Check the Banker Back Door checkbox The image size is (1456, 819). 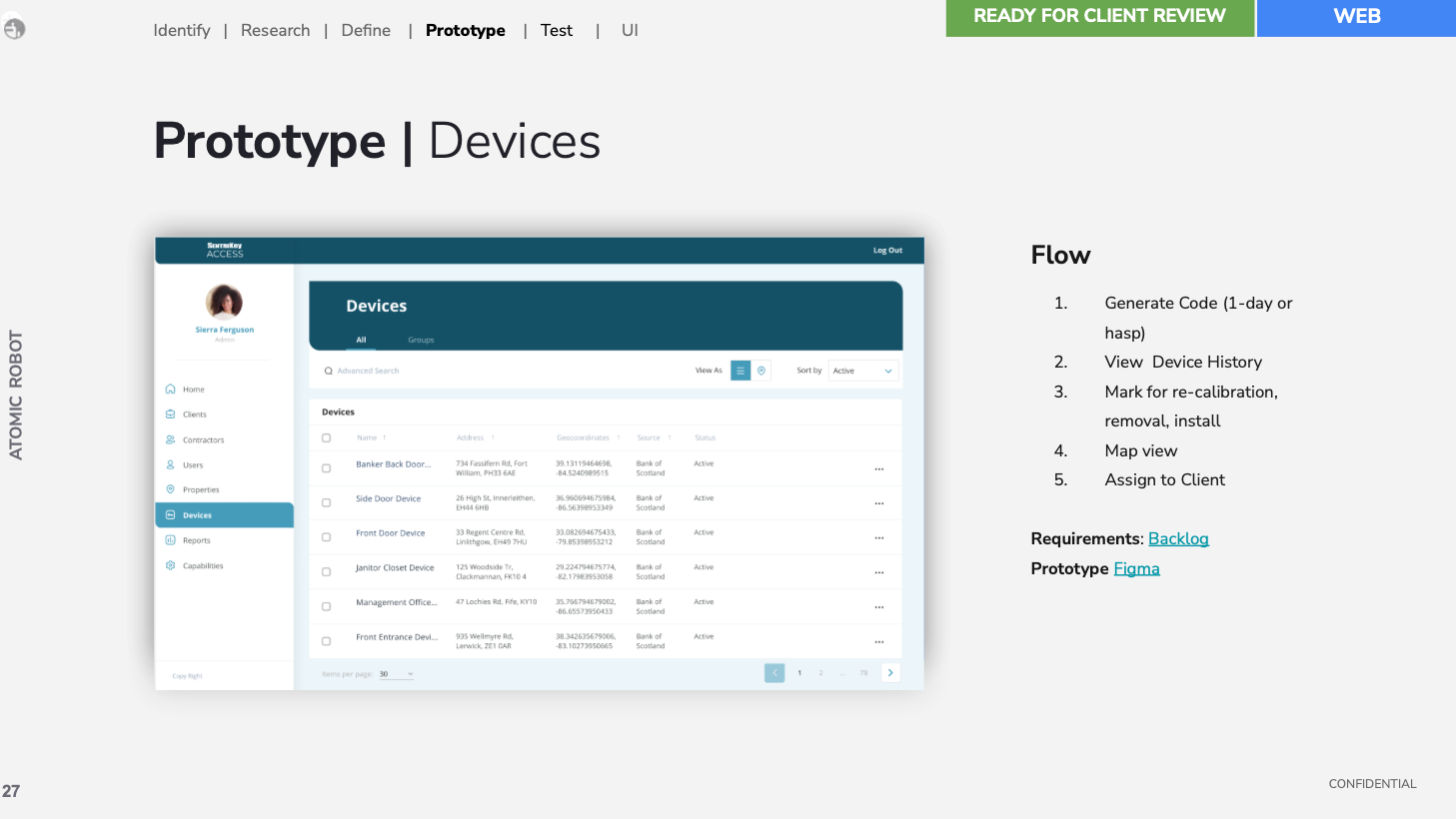326,468
